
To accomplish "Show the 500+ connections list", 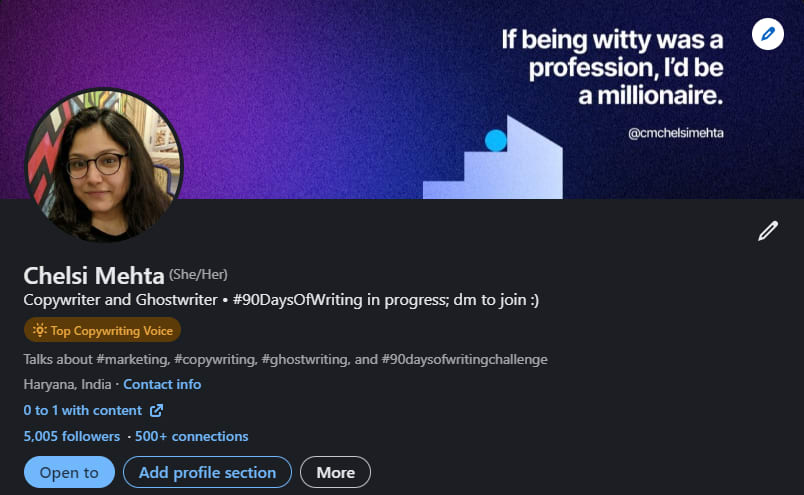I will pos(191,436).
